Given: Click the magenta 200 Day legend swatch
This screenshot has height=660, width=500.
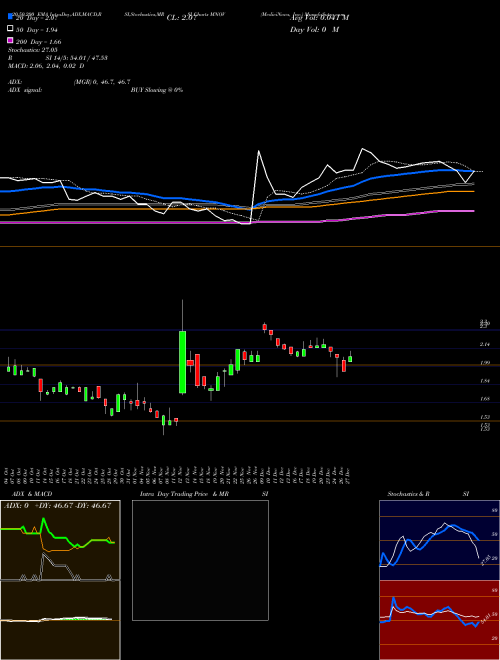Looking at the screenshot, I should [10, 40].
